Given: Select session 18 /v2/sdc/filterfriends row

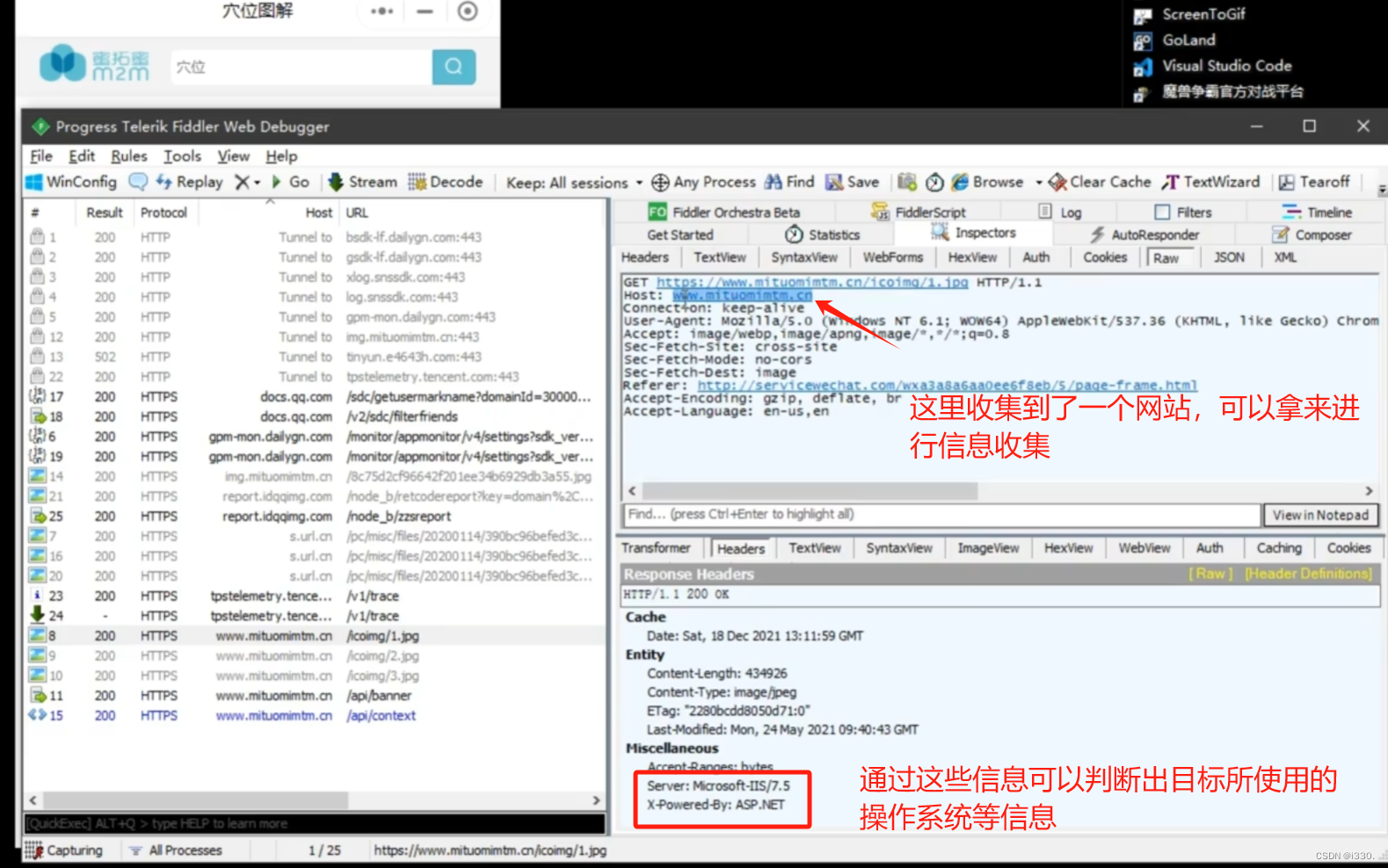Looking at the screenshot, I should [314, 416].
